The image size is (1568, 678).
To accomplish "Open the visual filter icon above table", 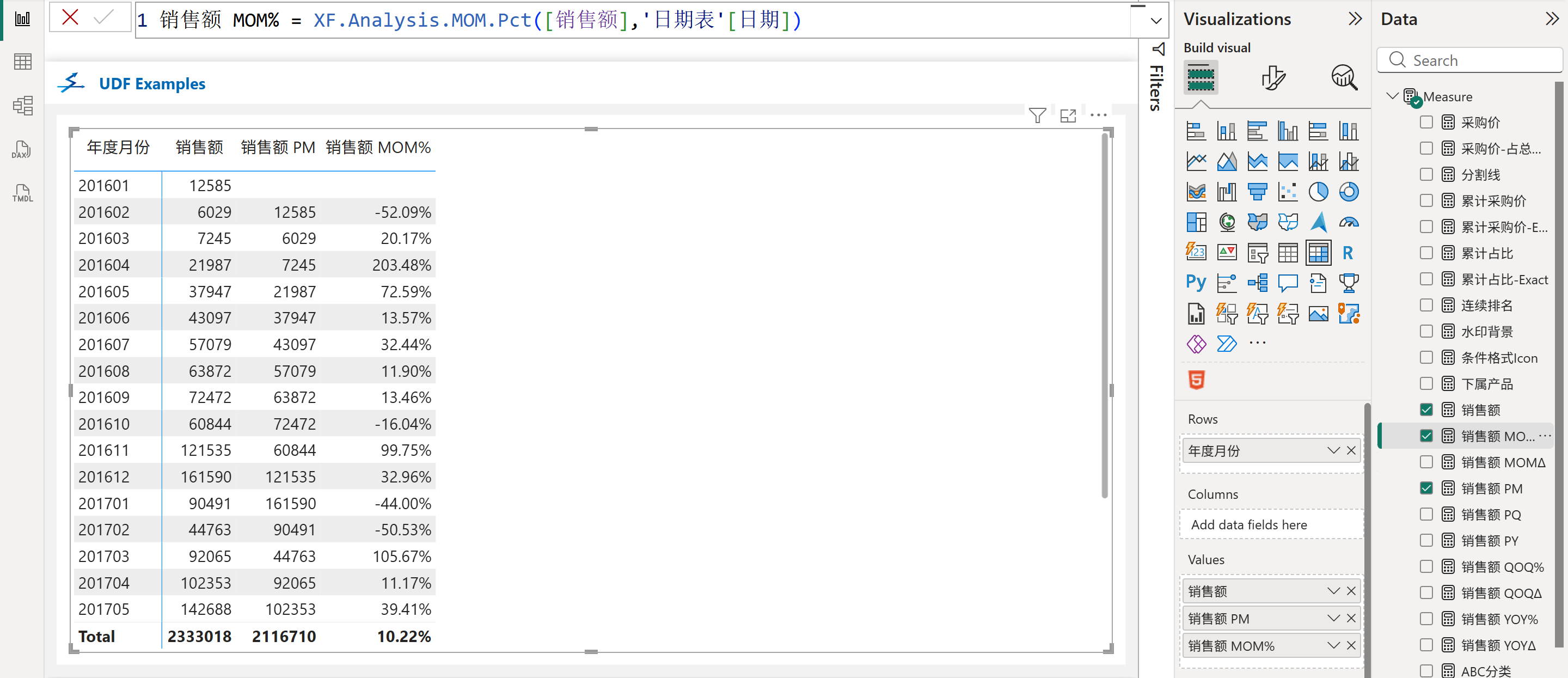I will (1037, 115).
